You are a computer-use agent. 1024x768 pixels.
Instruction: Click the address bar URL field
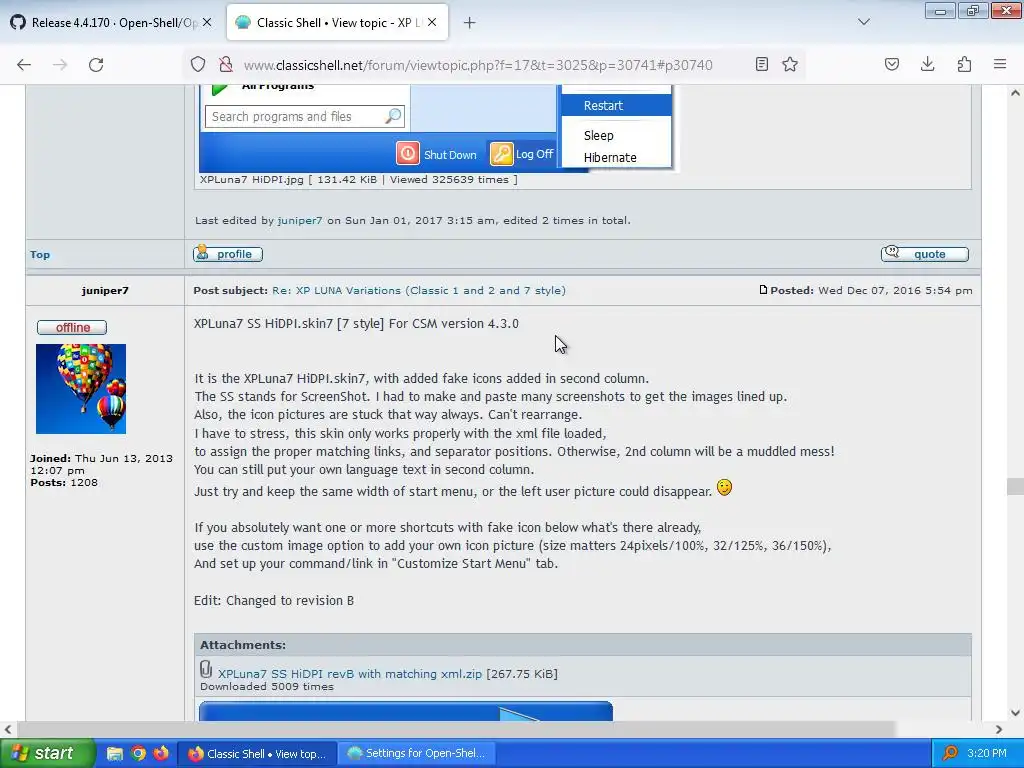(x=478, y=65)
